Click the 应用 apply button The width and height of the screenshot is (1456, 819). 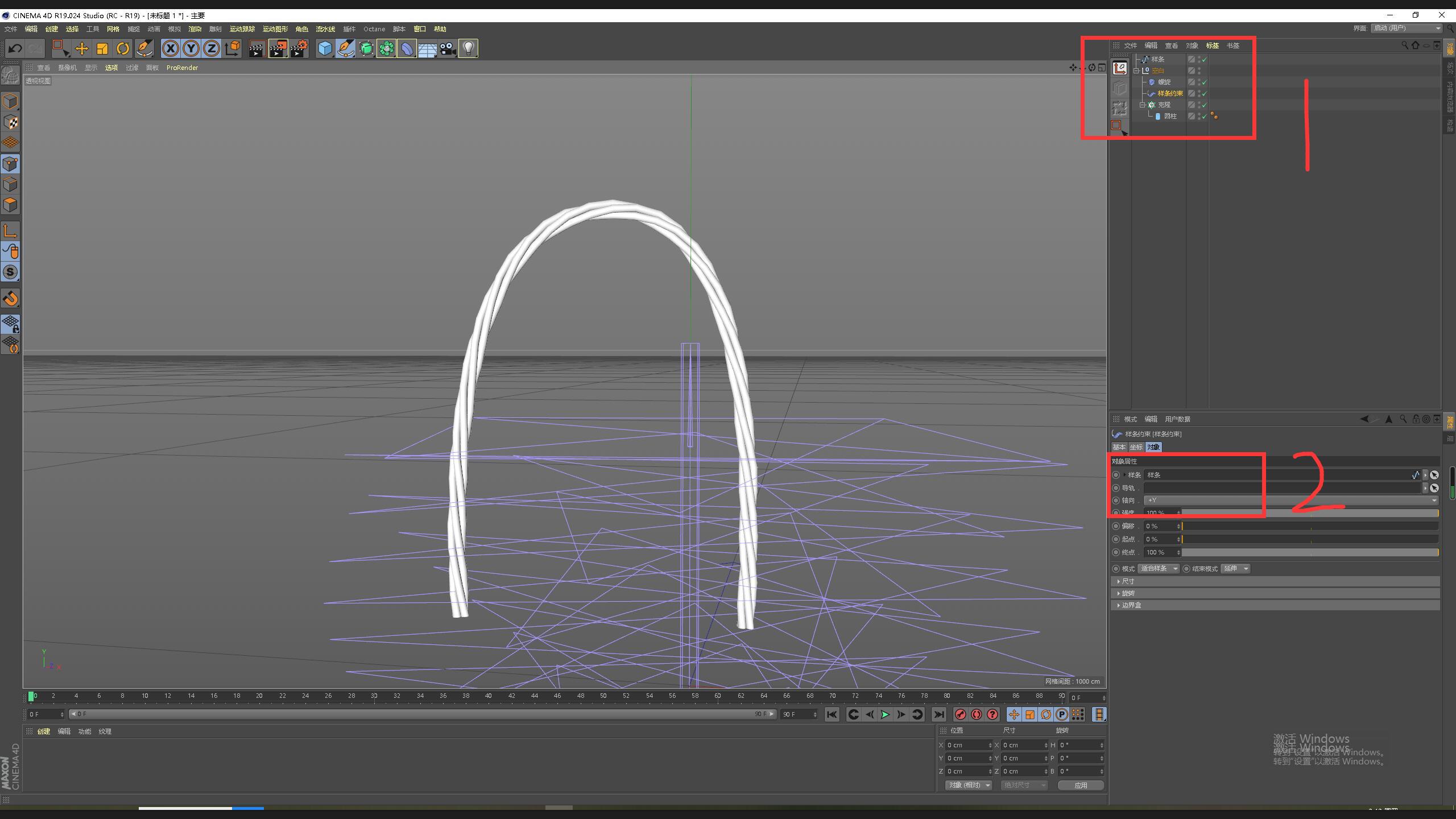coord(1081,785)
